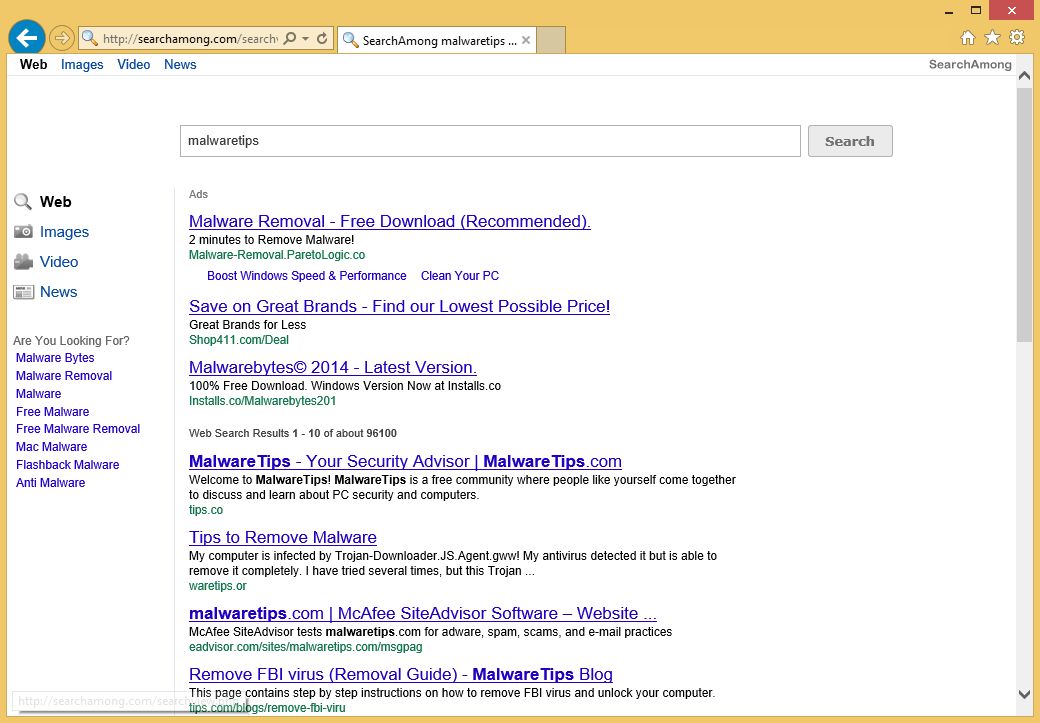The height and width of the screenshot is (723, 1040).
Task: Open the browser home page icon
Action: pos(967,37)
